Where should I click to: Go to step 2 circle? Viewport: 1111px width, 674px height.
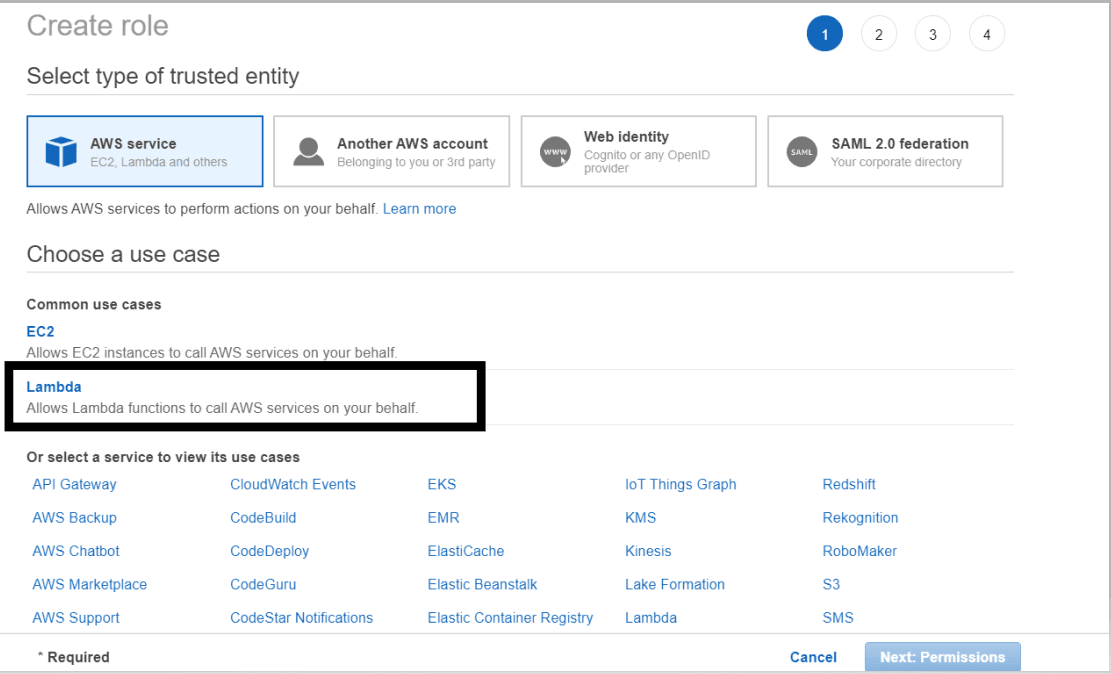point(879,34)
